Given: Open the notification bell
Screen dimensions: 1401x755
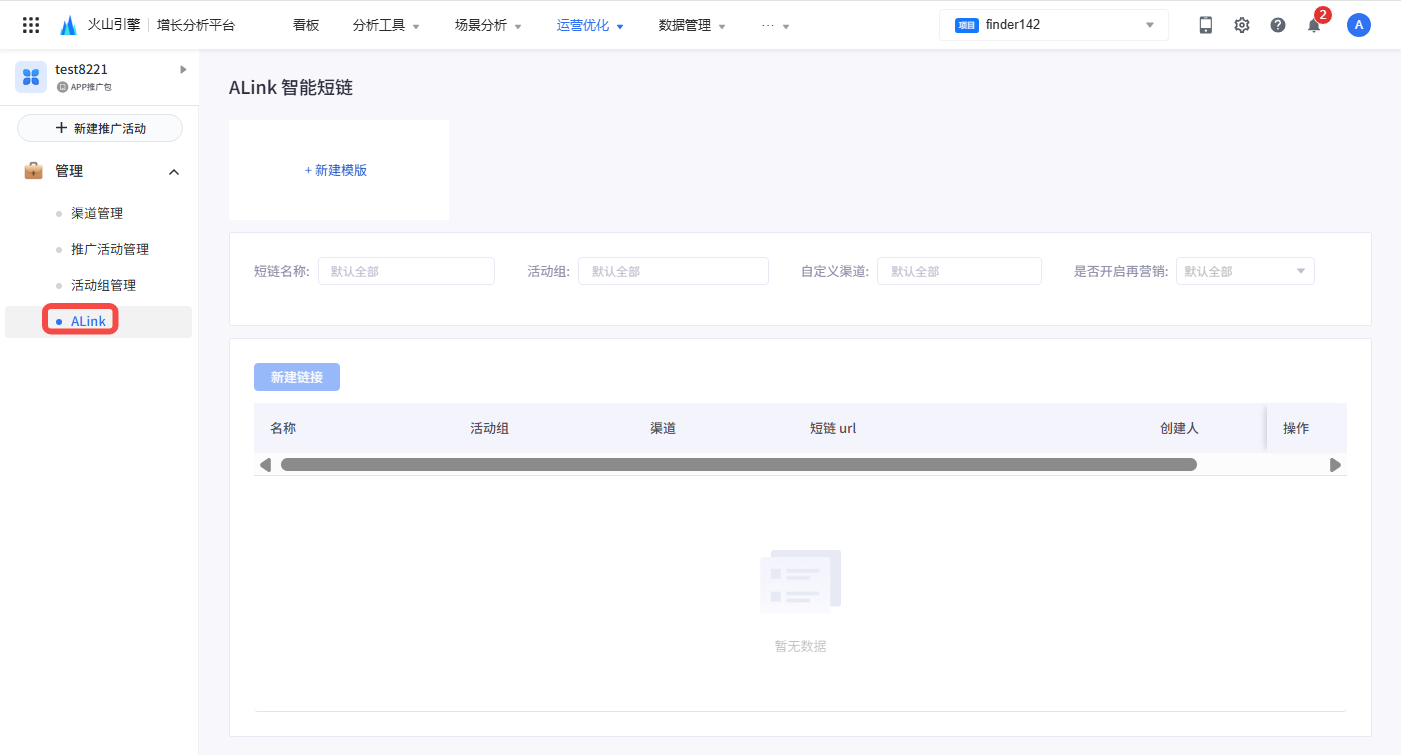Looking at the screenshot, I should [x=1313, y=26].
